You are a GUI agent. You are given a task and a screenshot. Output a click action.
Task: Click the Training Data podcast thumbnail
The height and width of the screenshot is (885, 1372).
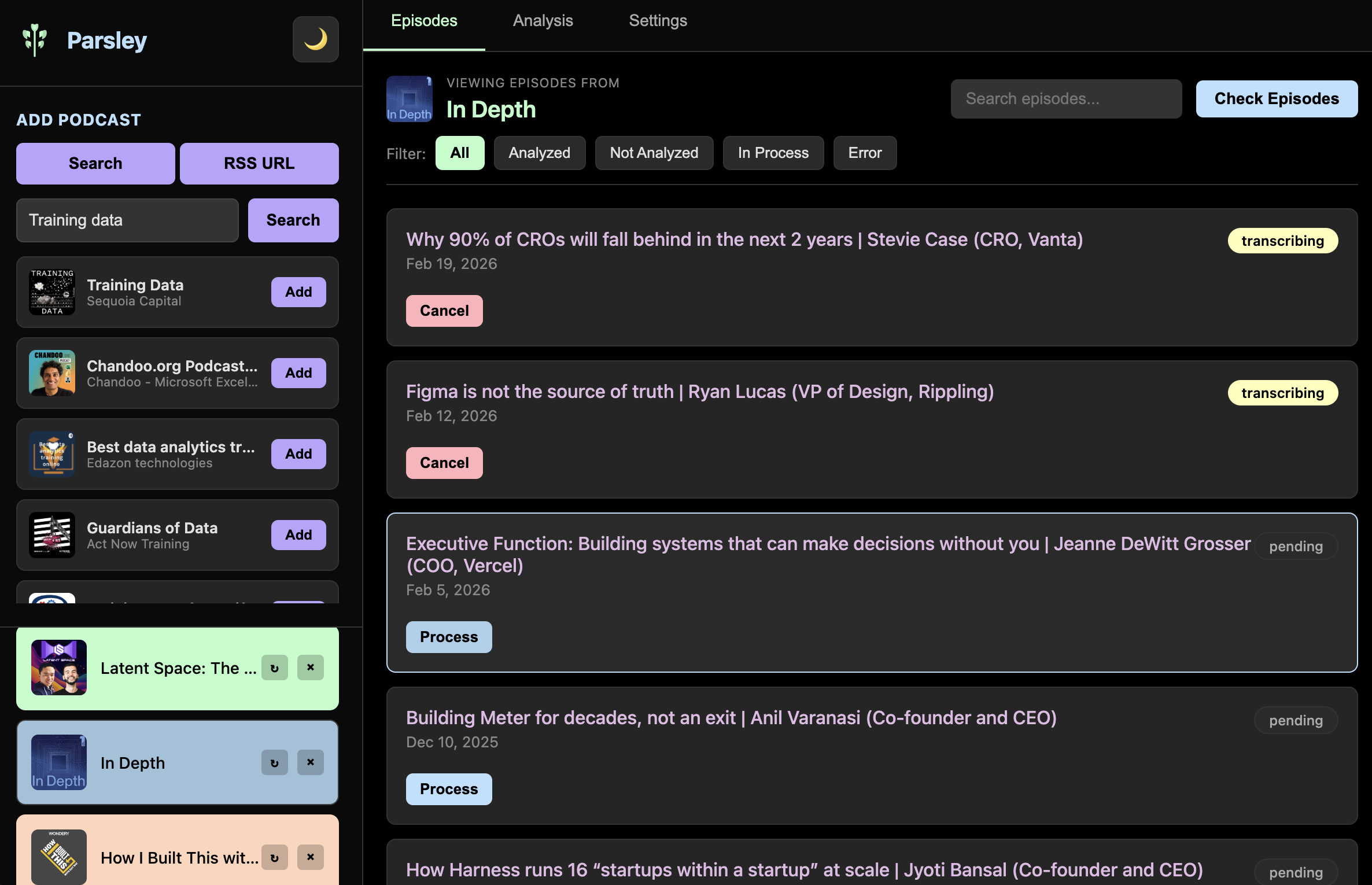coord(51,292)
